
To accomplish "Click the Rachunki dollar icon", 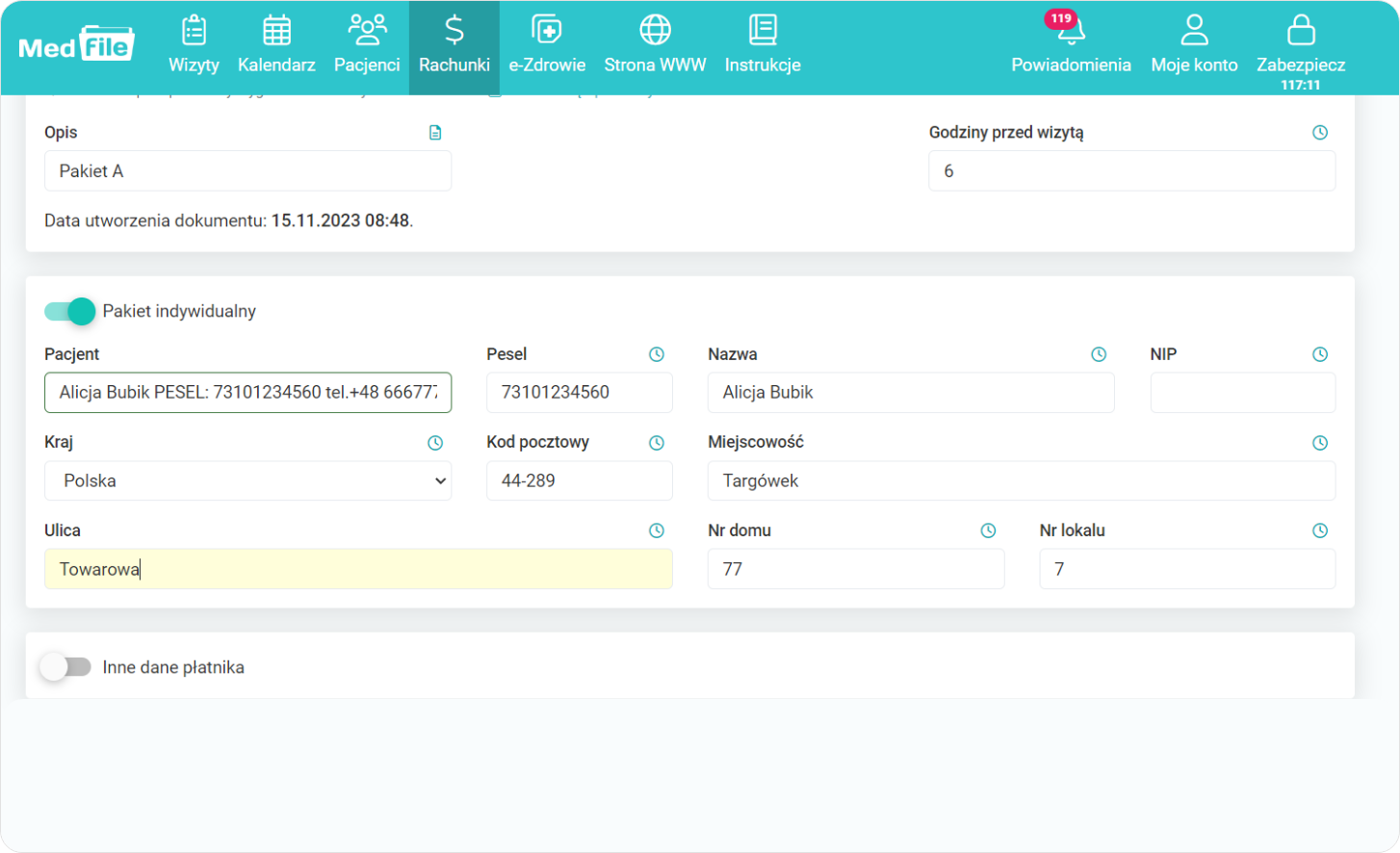I will tap(454, 30).
